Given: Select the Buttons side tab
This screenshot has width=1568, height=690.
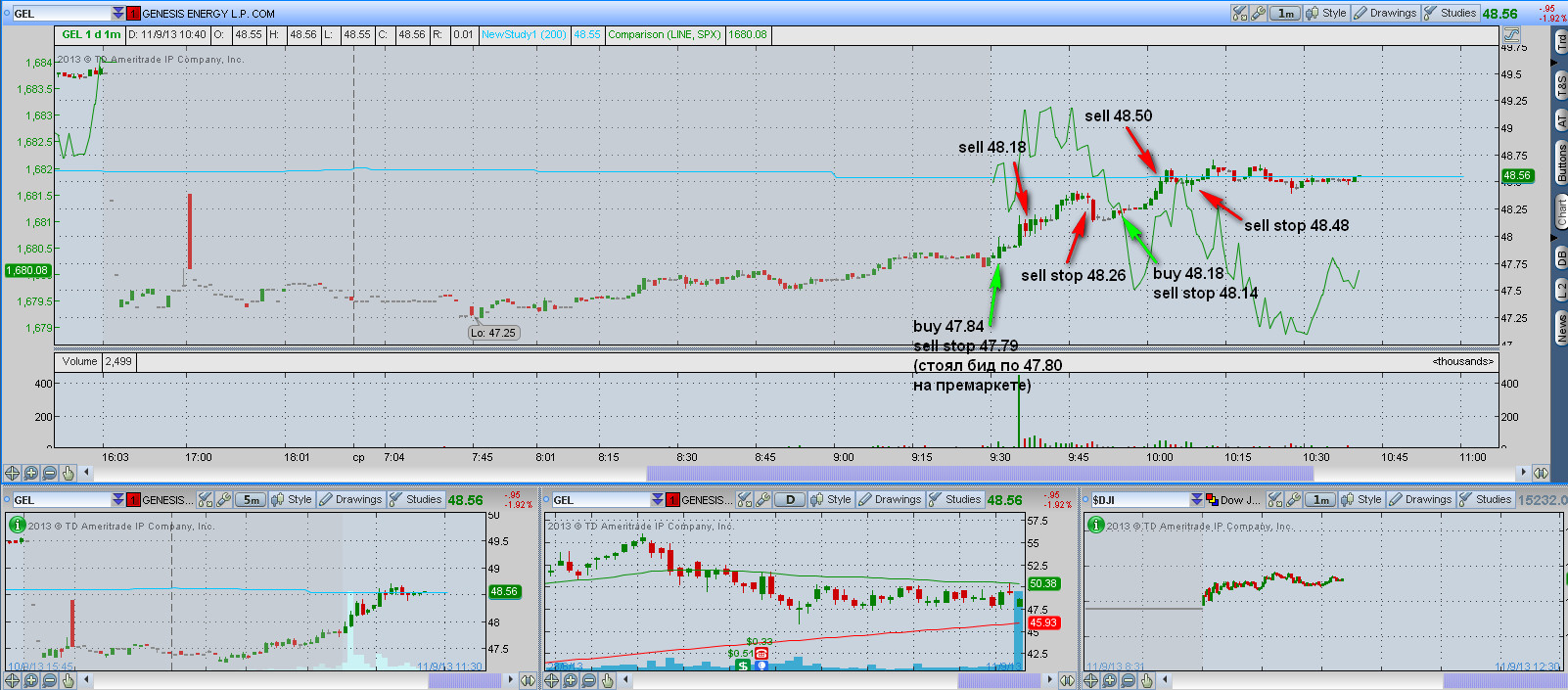Looking at the screenshot, I should pos(1560,162).
